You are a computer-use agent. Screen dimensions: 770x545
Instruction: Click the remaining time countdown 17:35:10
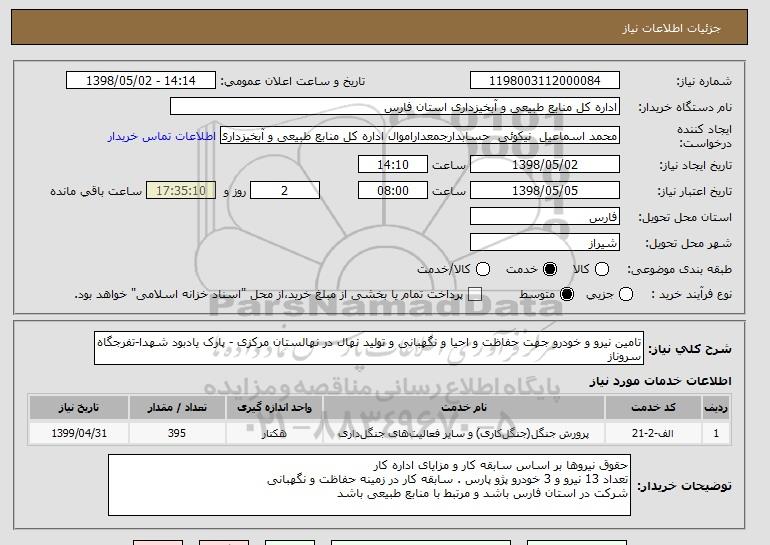[181, 191]
